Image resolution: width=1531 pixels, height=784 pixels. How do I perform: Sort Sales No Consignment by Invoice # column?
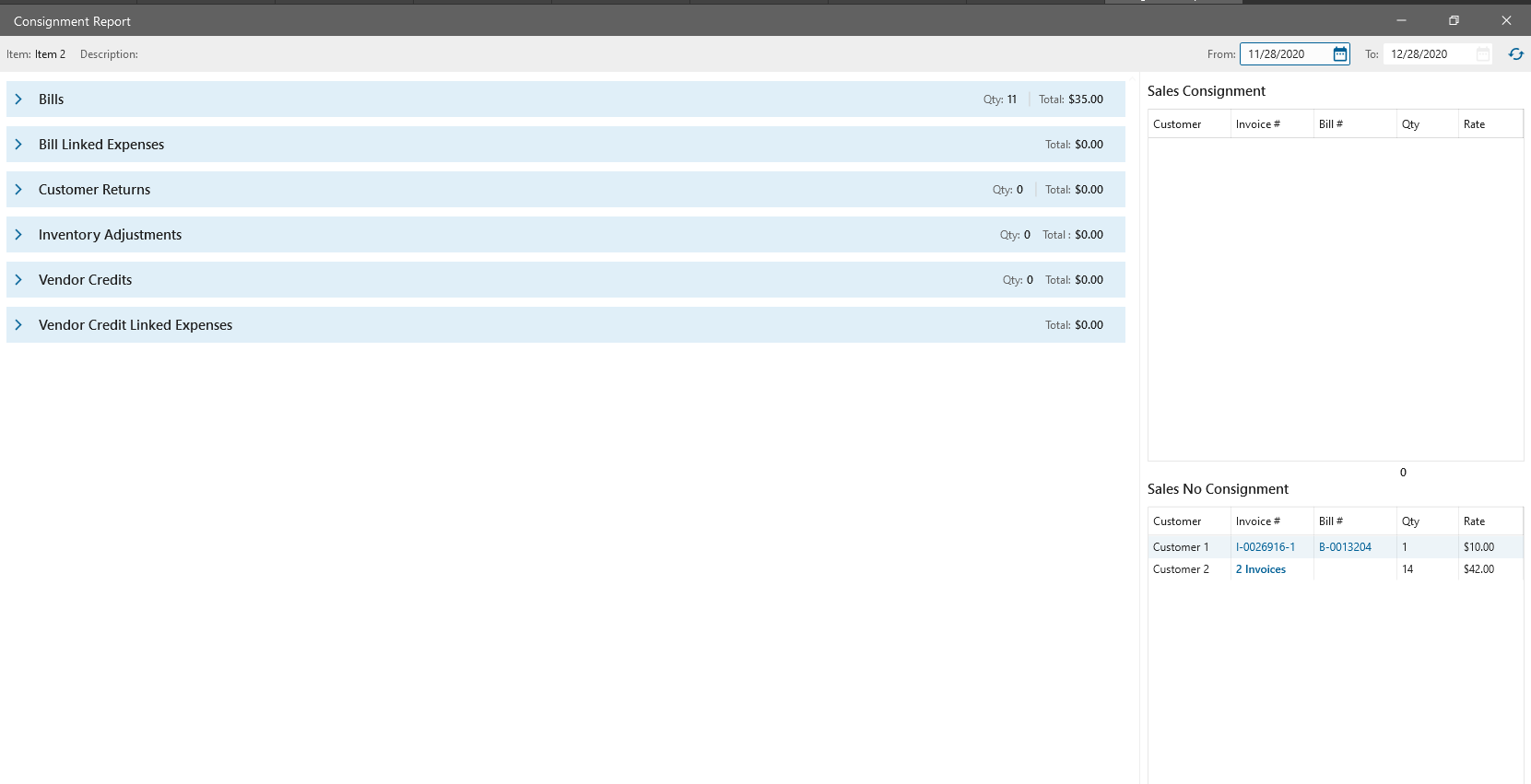coord(1272,521)
